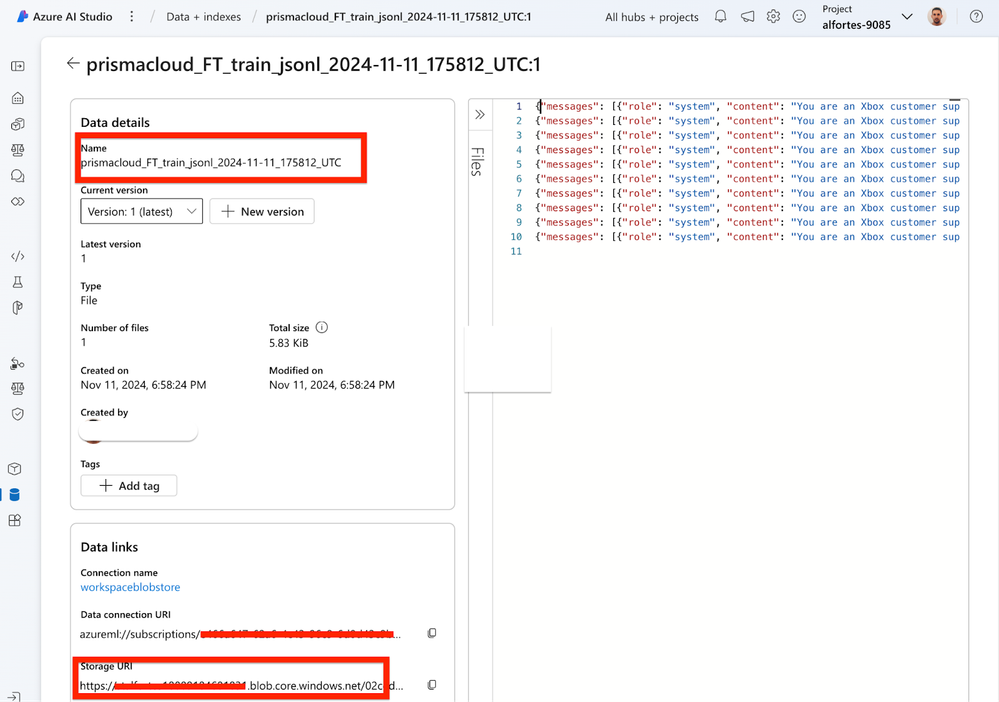The width and height of the screenshot is (999, 702).
Task: Open the tracing icon in the sidebar
Action: pos(17,363)
